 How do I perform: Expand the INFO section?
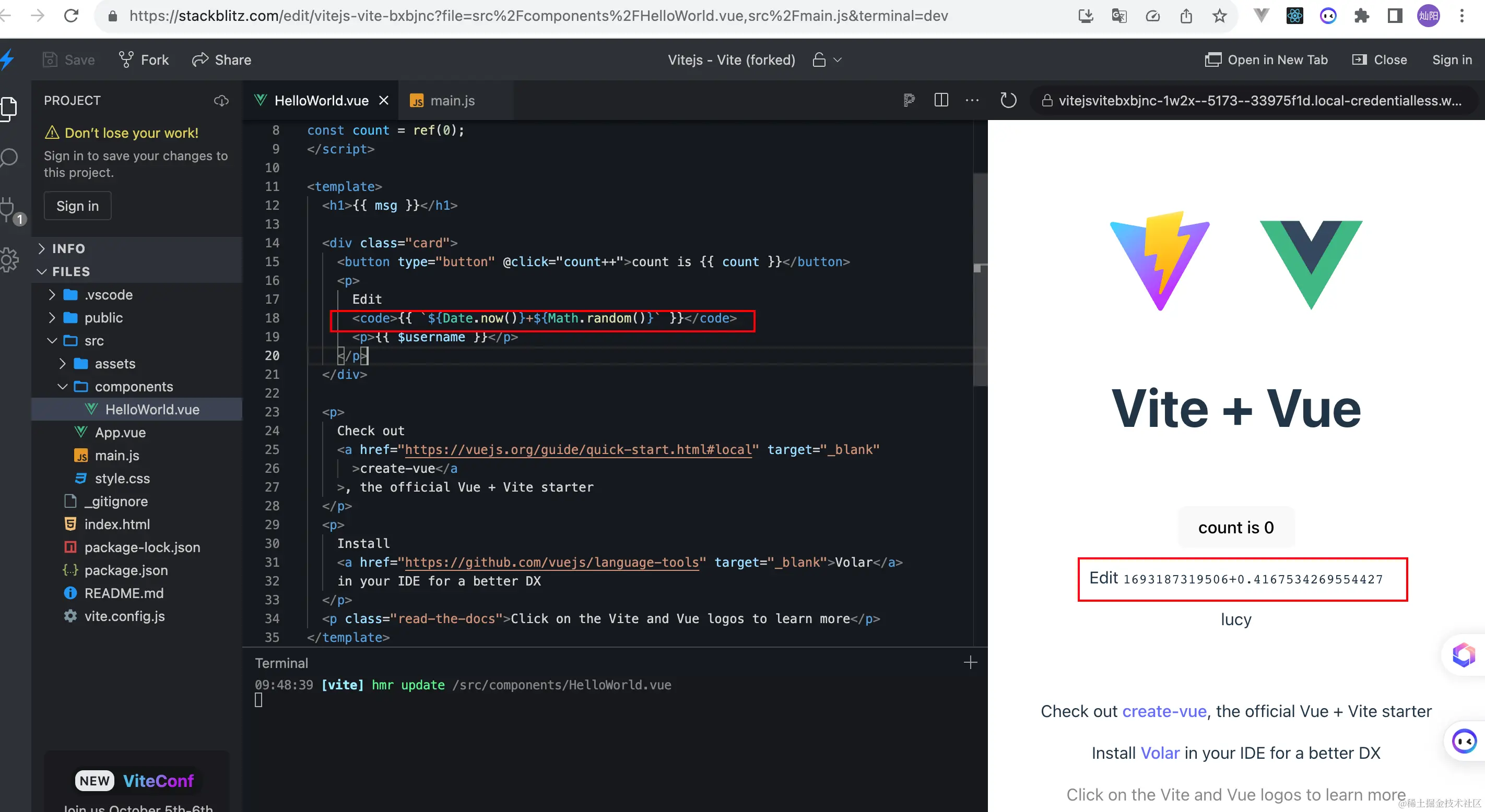point(68,248)
